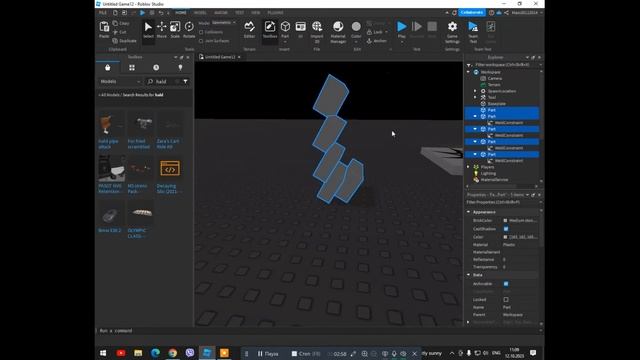Open Toolbox Marketplace bag tab

(x=108, y=68)
